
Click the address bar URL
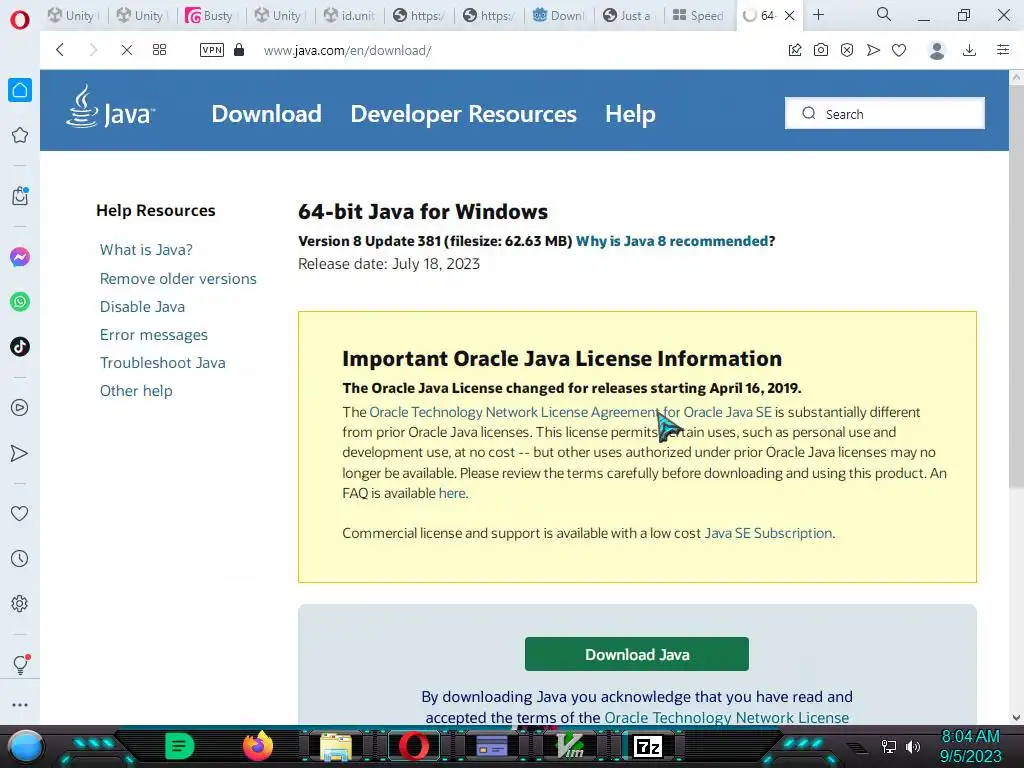(x=347, y=50)
